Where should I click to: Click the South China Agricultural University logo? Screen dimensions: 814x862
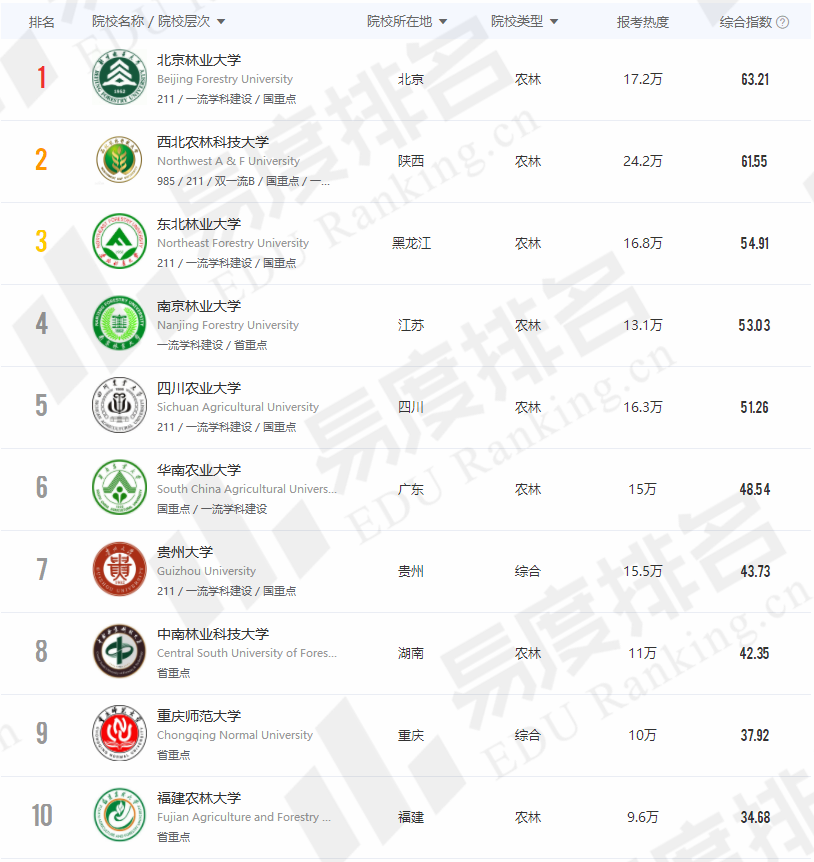point(119,489)
